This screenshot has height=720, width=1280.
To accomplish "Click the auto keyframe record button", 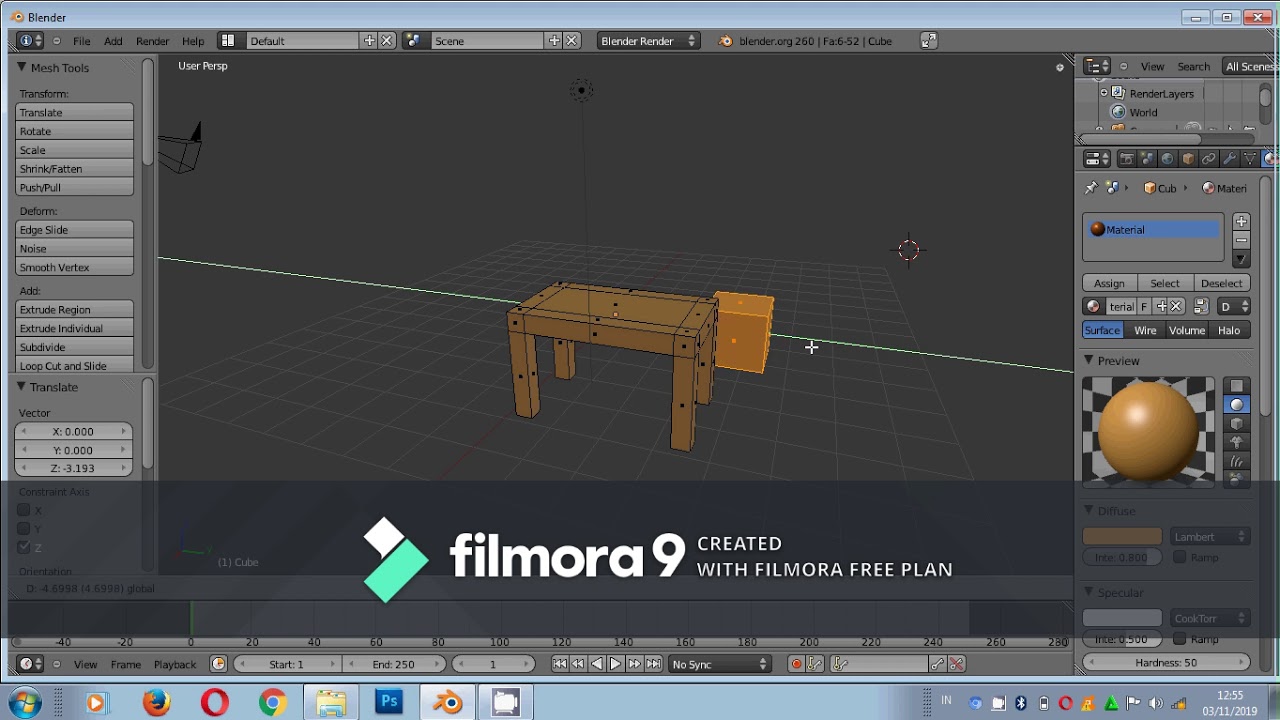I will 796,664.
